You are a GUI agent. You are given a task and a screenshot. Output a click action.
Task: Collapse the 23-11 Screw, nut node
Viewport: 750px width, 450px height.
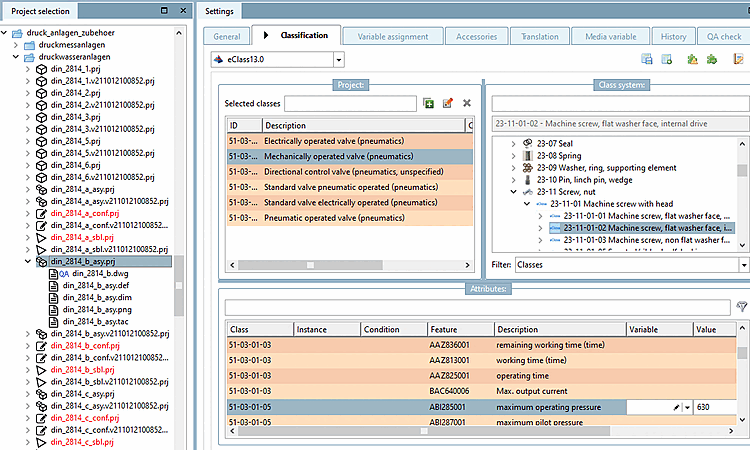click(x=513, y=190)
